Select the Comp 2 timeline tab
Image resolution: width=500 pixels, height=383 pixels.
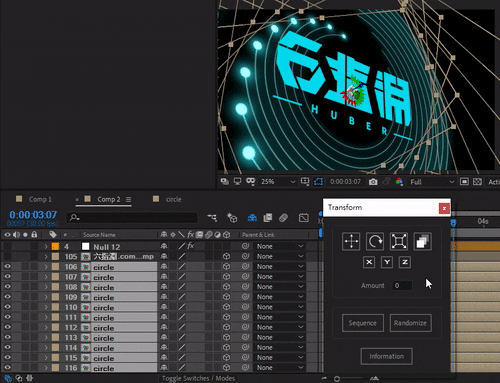click(x=109, y=199)
